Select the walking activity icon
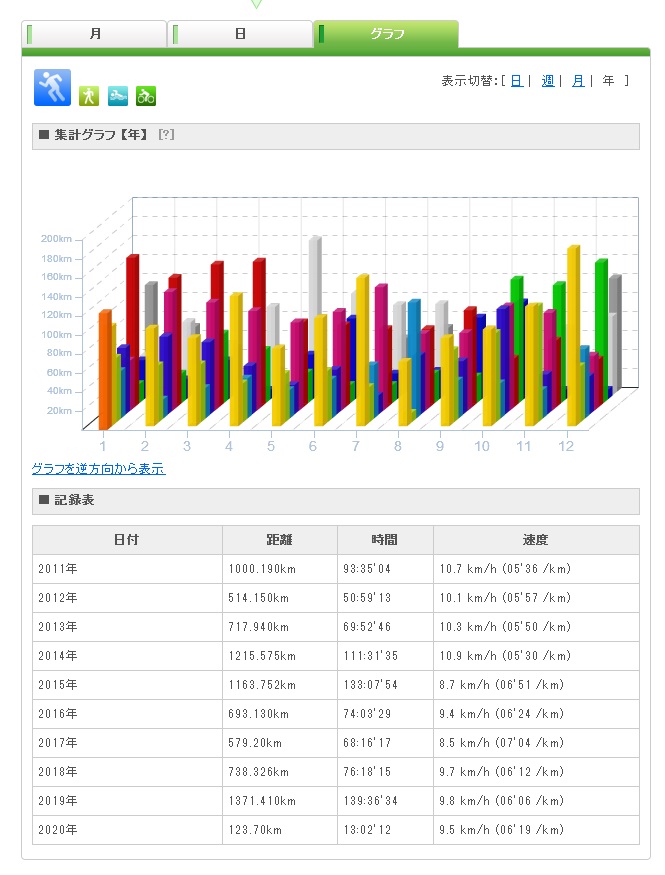This screenshot has width=665, height=875. coord(89,96)
